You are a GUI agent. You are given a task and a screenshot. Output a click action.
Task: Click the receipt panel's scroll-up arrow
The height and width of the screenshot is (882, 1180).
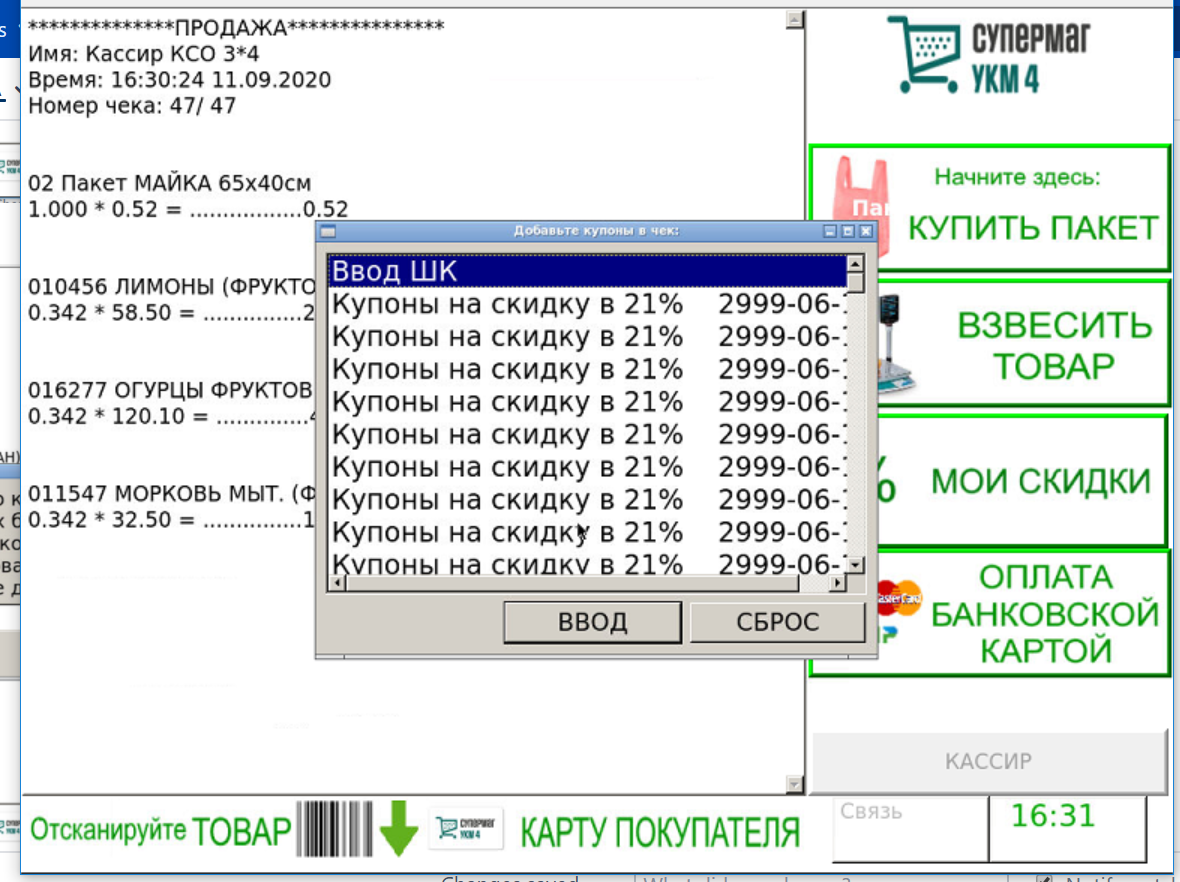pos(794,19)
